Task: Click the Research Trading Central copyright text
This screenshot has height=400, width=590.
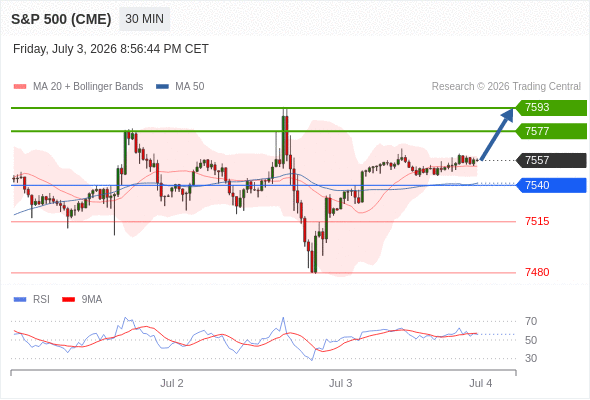Action: pyautogui.click(x=506, y=87)
